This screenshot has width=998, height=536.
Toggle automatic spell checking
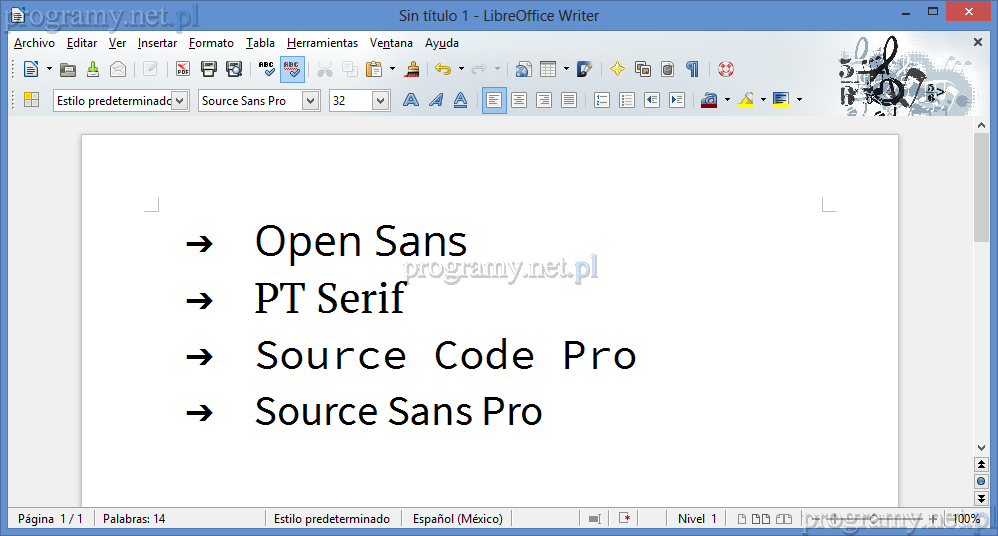(x=292, y=69)
